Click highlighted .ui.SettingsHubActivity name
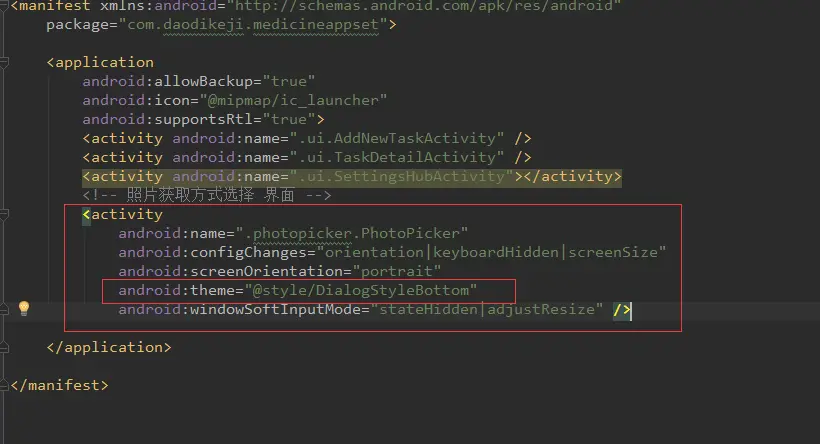This screenshot has width=820, height=444. (402, 177)
